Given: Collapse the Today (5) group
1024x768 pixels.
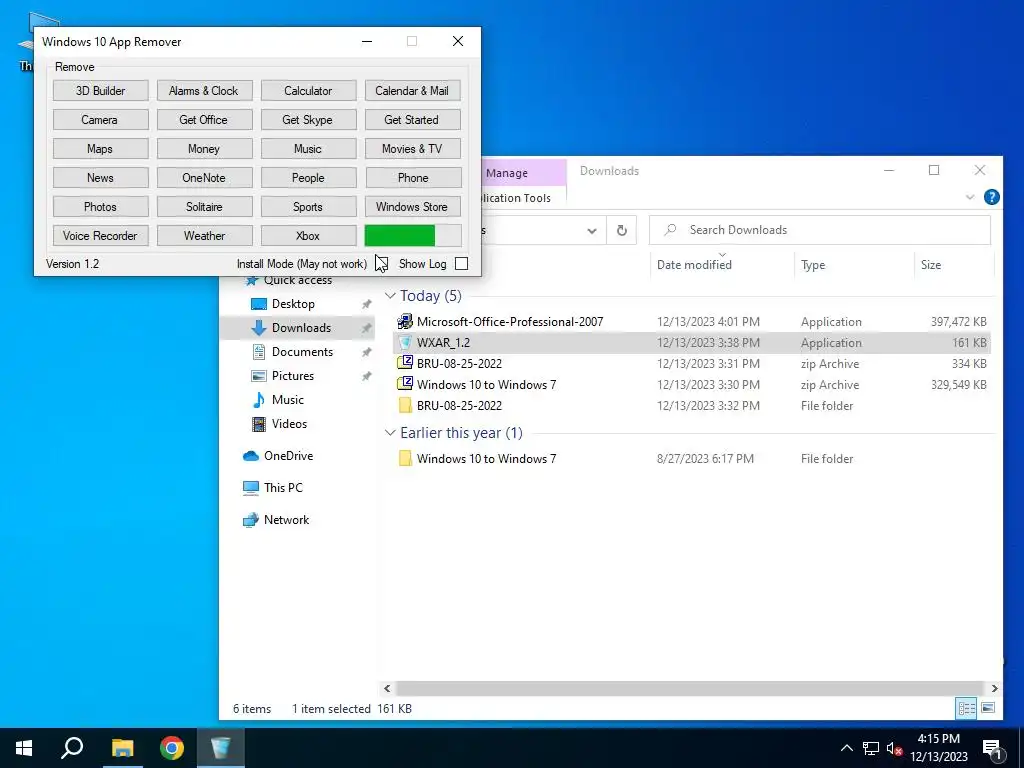Looking at the screenshot, I should tap(391, 296).
